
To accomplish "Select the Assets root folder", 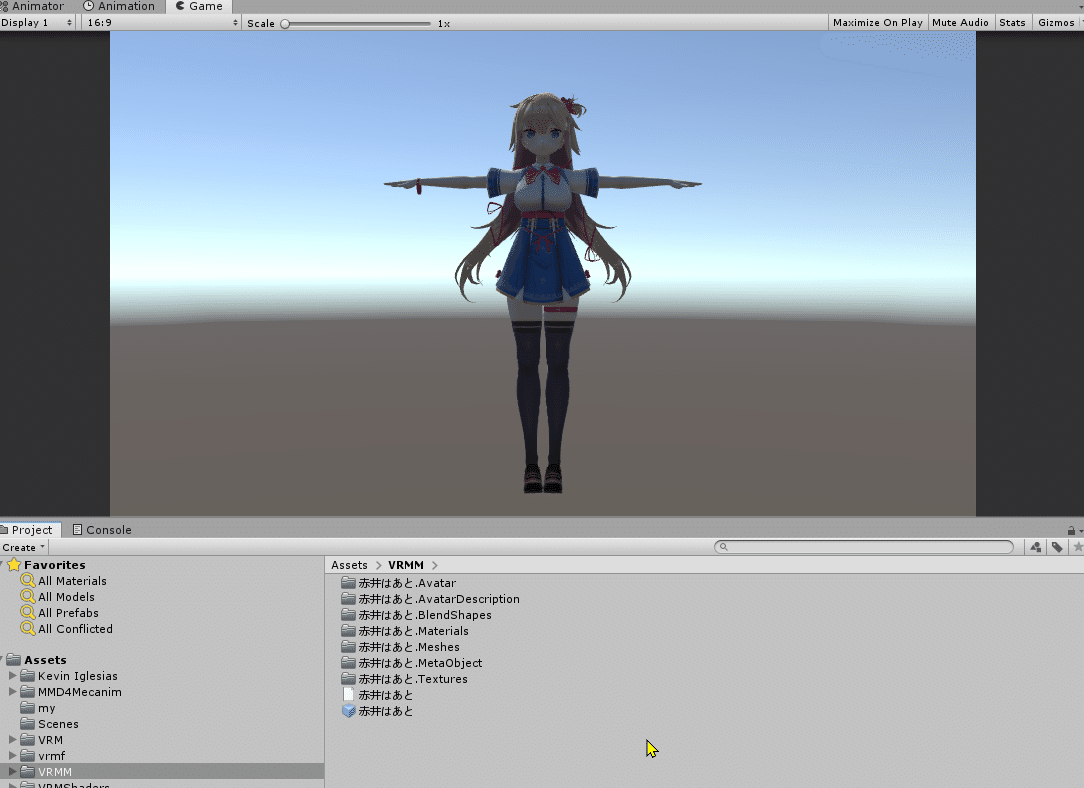I will [45, 660].
